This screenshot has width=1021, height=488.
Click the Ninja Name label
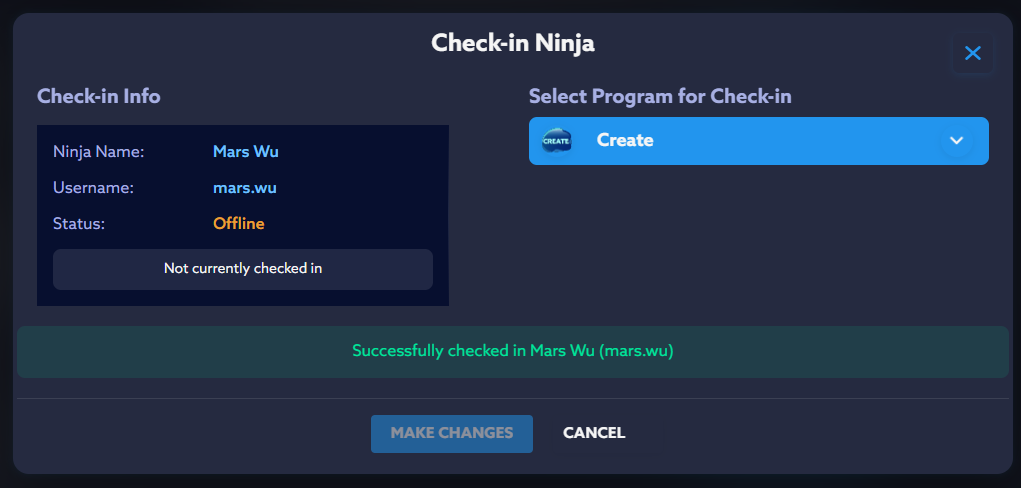pos(99,152)
